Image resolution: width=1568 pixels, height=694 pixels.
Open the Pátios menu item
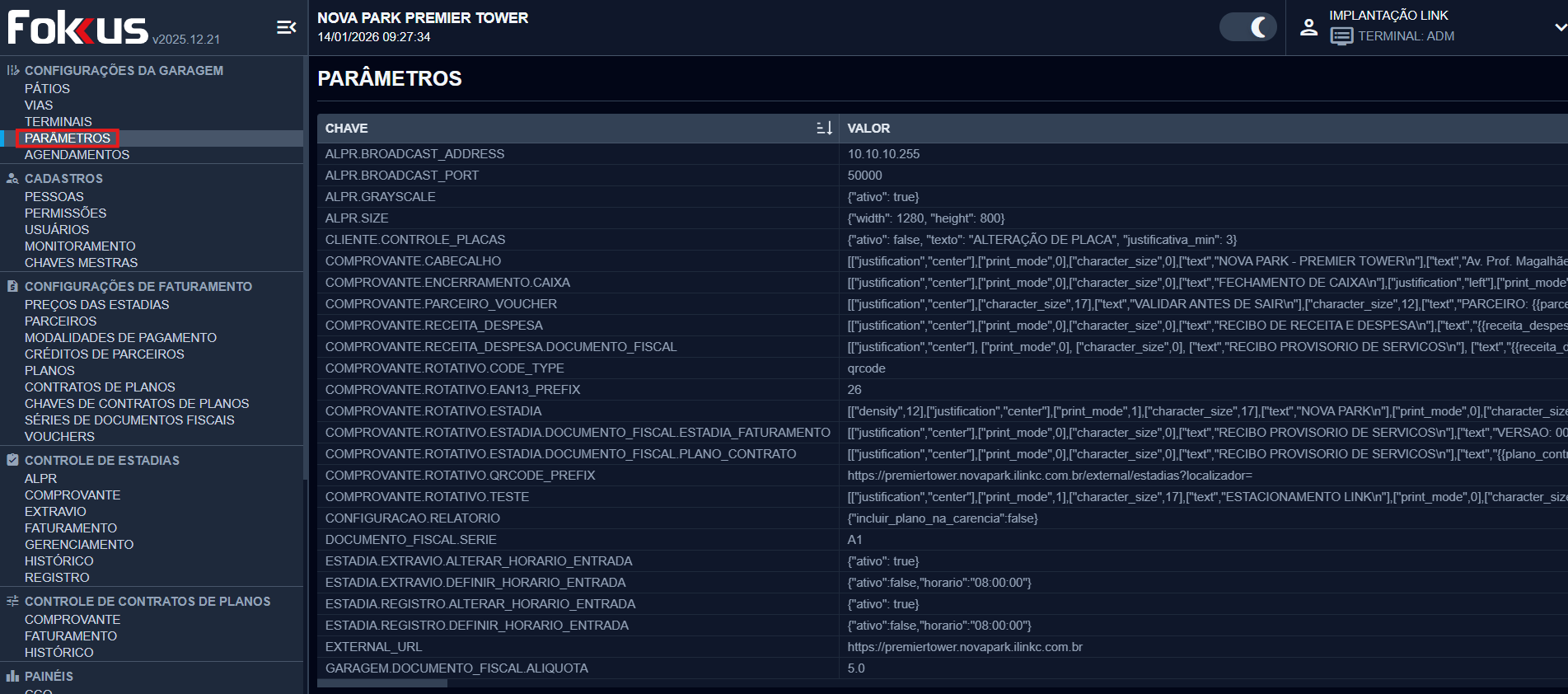(47, 88)
